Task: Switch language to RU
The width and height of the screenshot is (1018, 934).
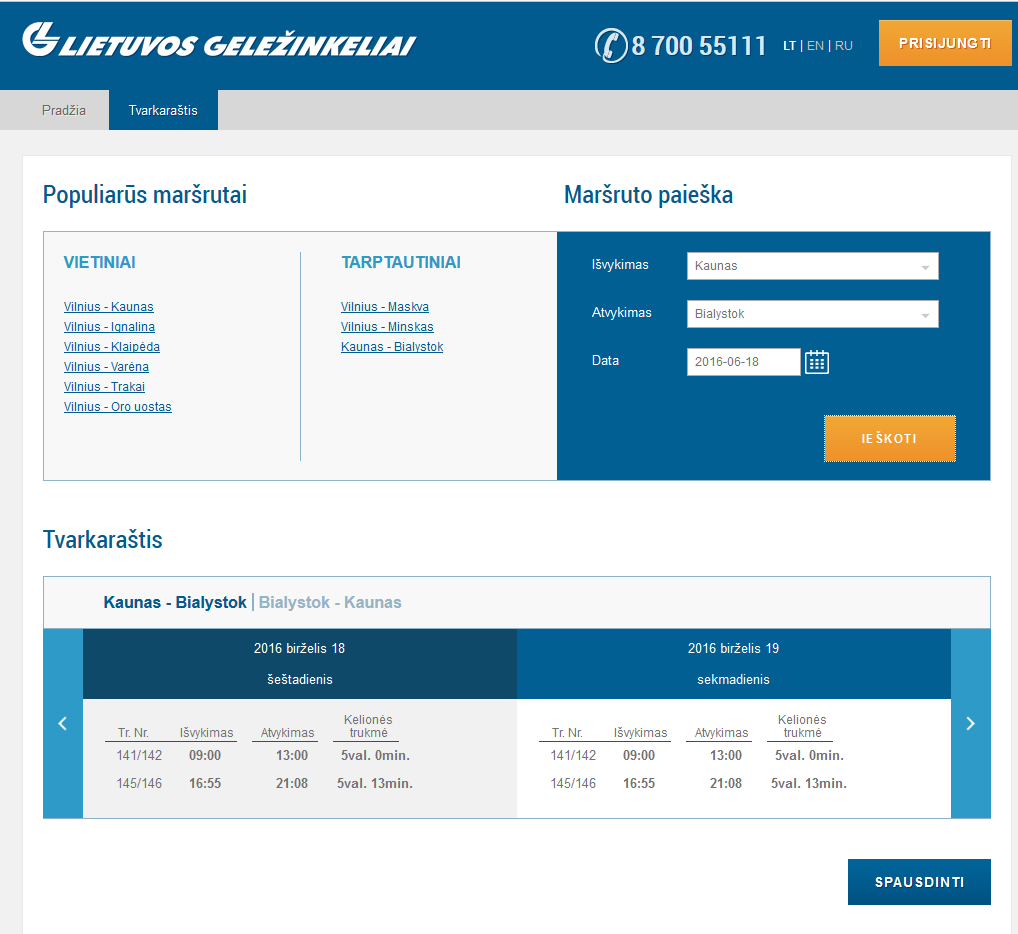Action: click(844, 46)
